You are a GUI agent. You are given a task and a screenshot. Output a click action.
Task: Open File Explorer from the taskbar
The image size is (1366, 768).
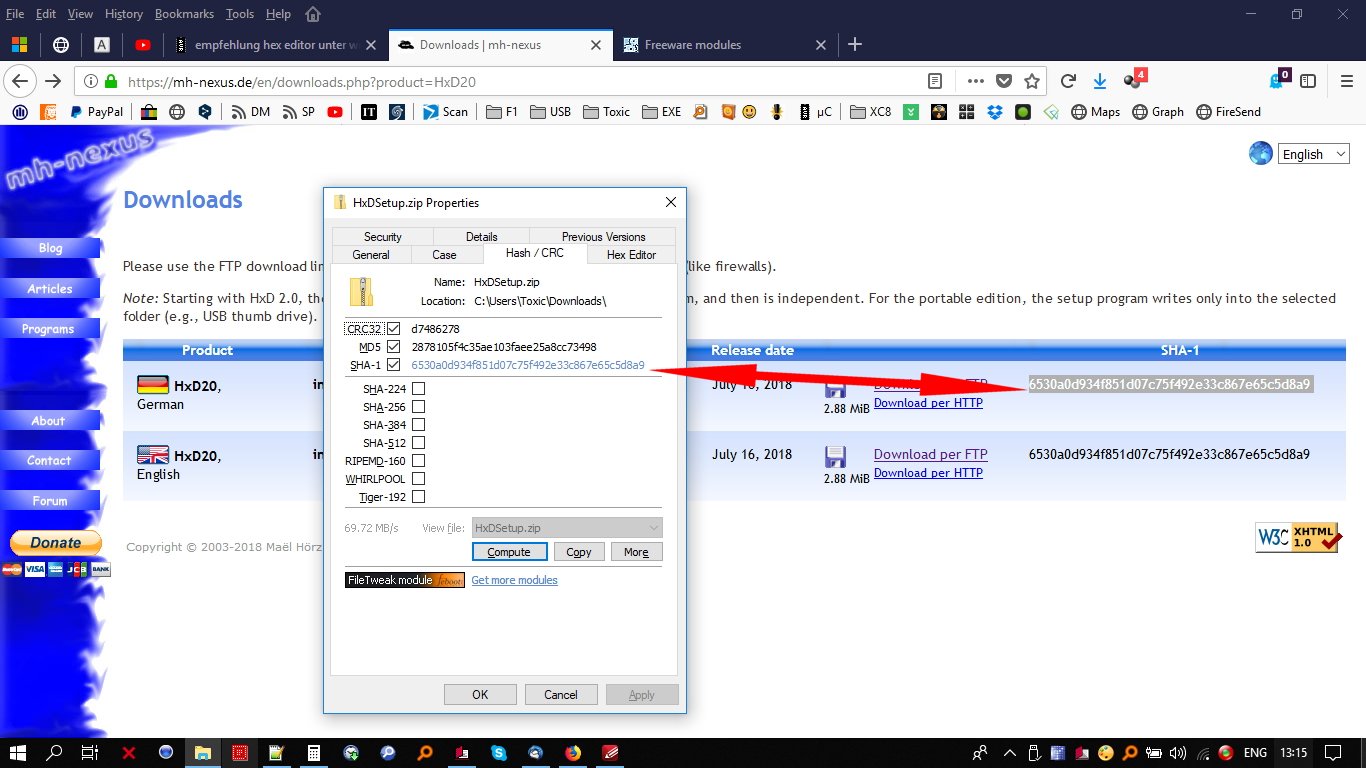[203, 752]
